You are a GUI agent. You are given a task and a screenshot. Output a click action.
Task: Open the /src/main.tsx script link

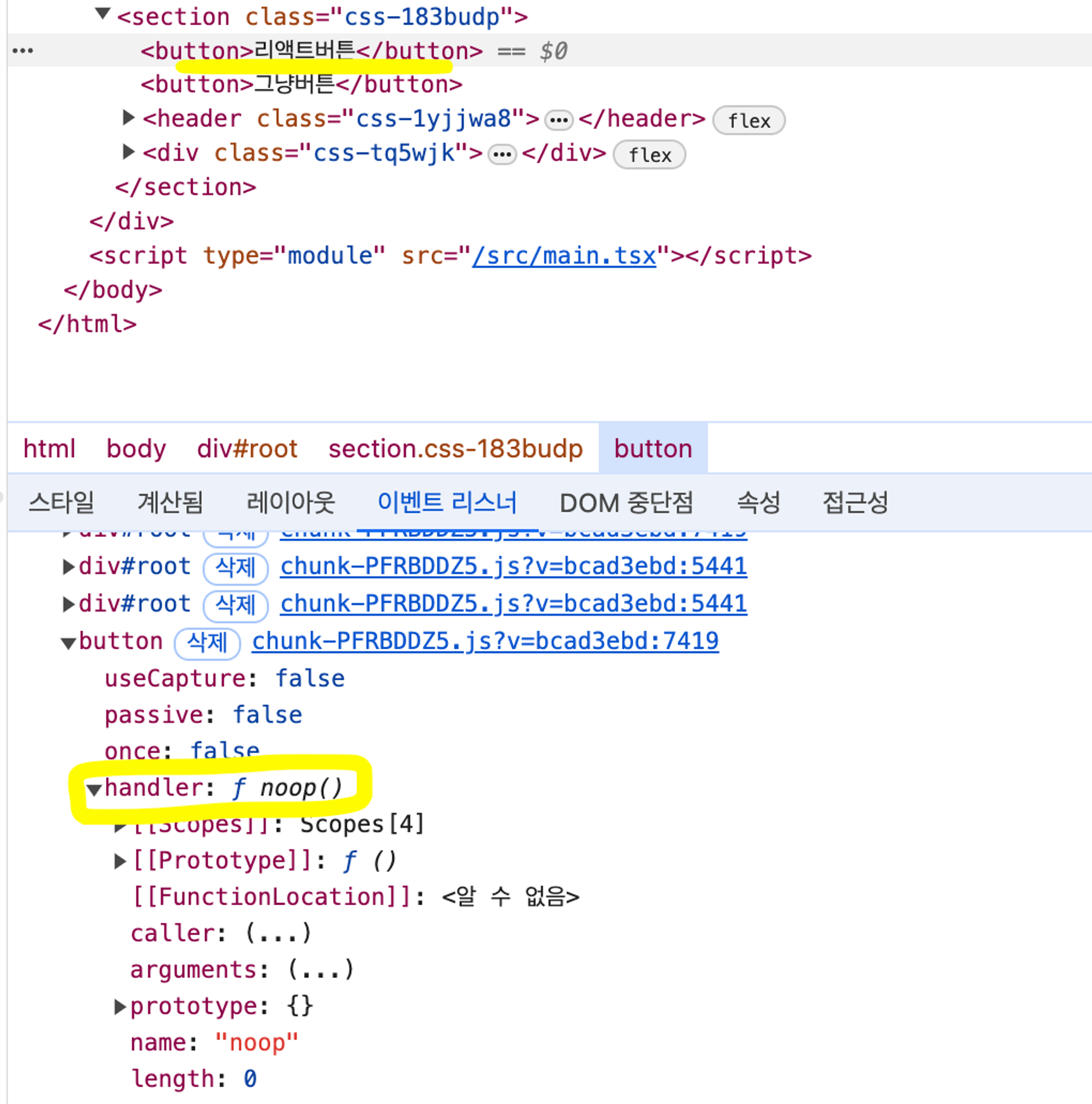point(564,256)
